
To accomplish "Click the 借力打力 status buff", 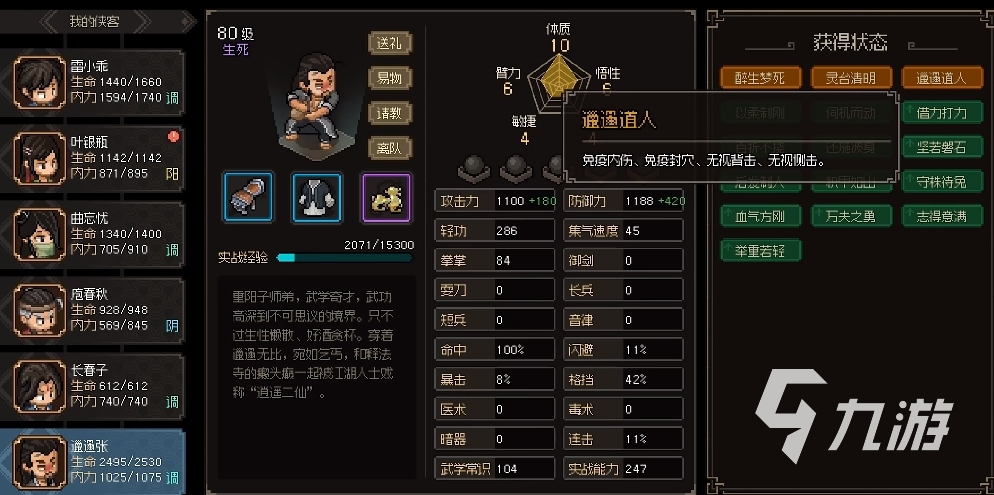I will [943, 113].
